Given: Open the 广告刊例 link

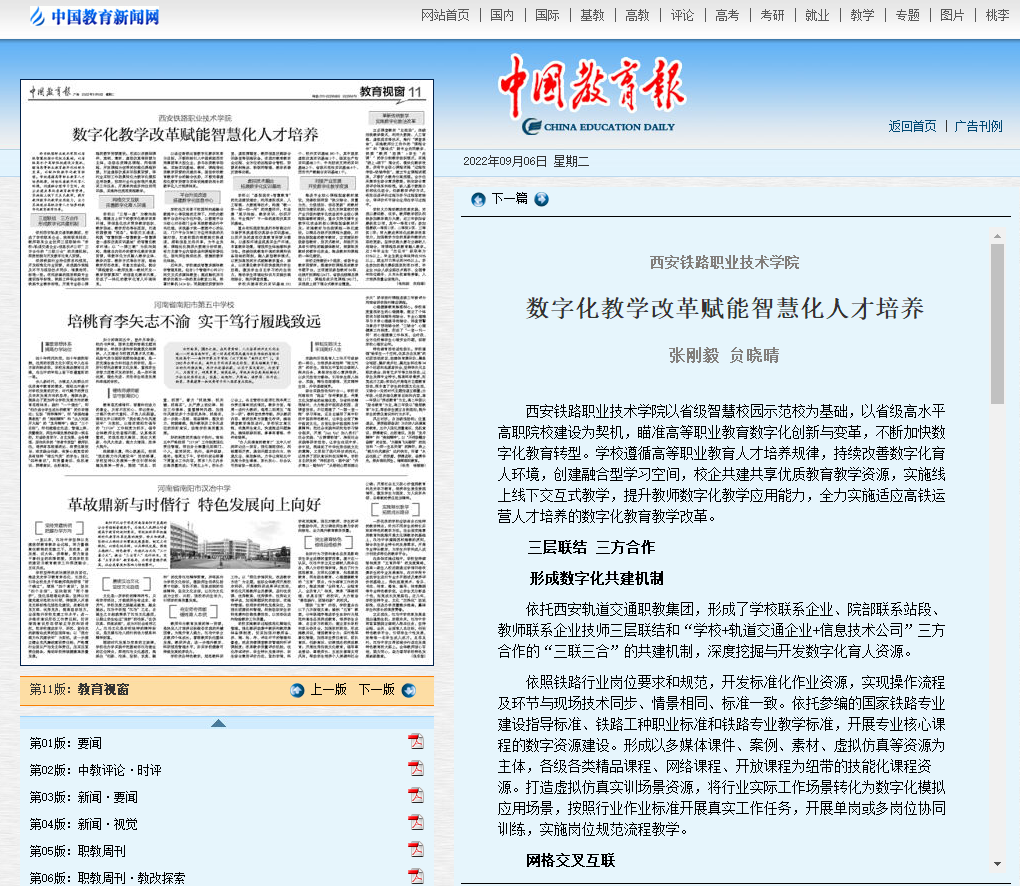Looking at the screenshot, I should pos(978,126).
